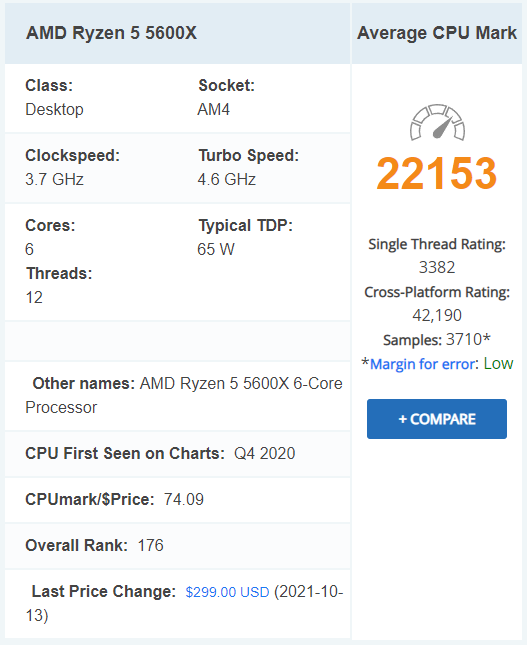The width and height of the screenshot is (527, 645).
Task: Click the Cross-Platform Rating value 42,190
Action: [x=437, y=315]
